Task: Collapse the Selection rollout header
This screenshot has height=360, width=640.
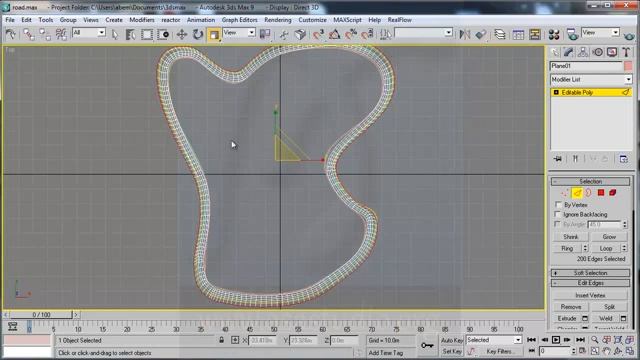Action: (x=590, y=181)
